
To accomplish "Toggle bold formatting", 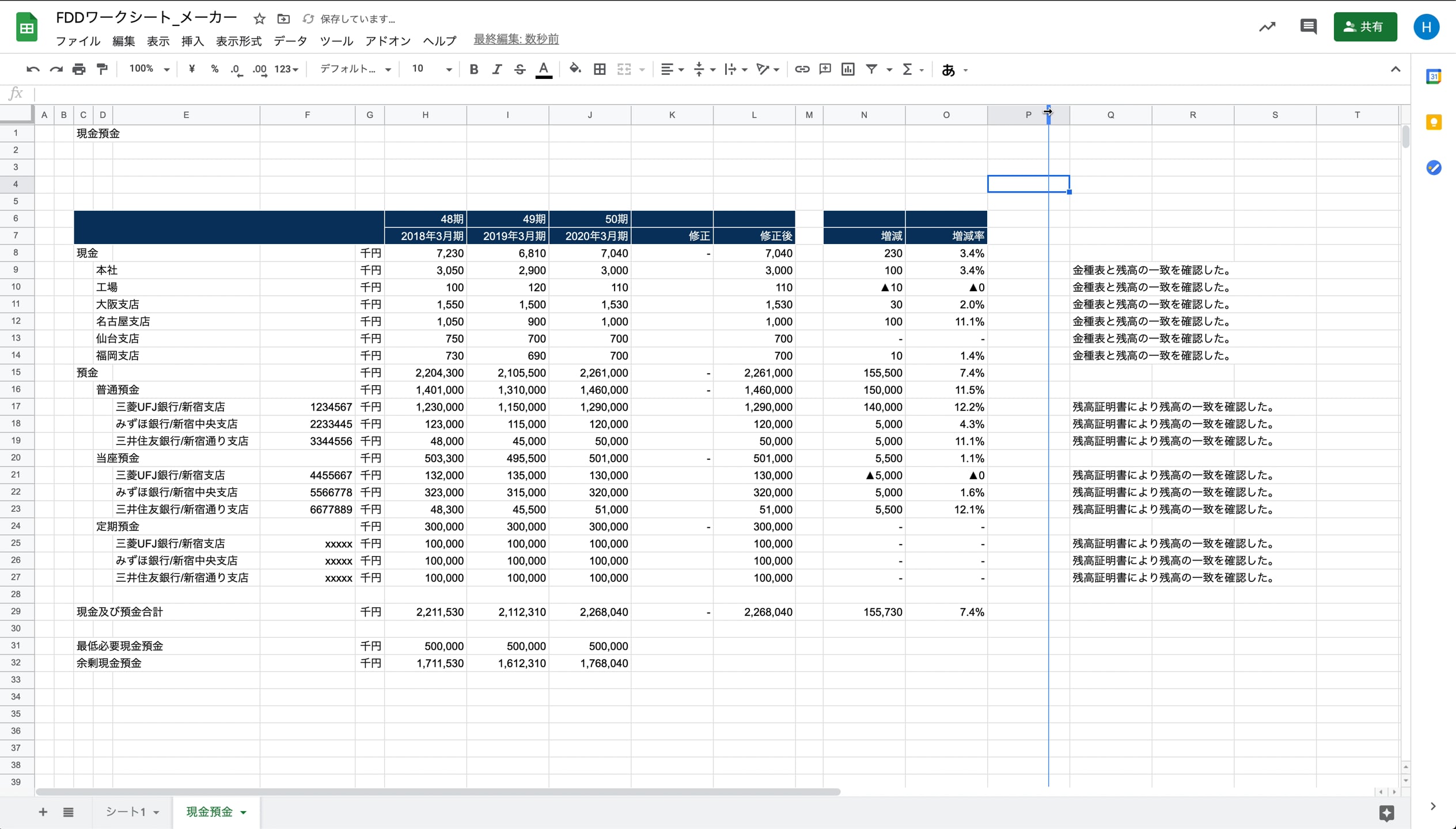I will [x=473, y=70].
